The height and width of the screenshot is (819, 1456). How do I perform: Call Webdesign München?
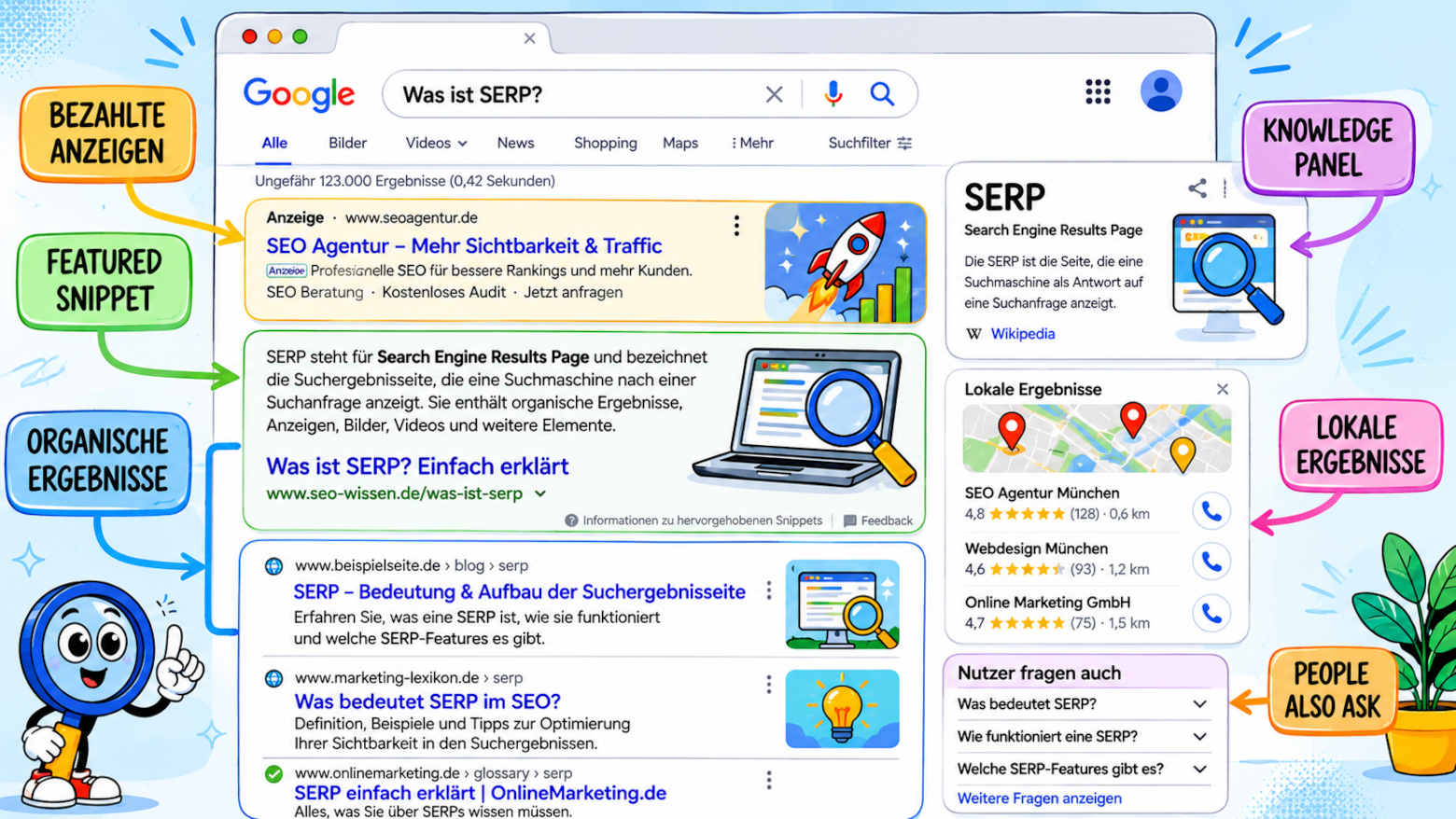coord(1211,562)
